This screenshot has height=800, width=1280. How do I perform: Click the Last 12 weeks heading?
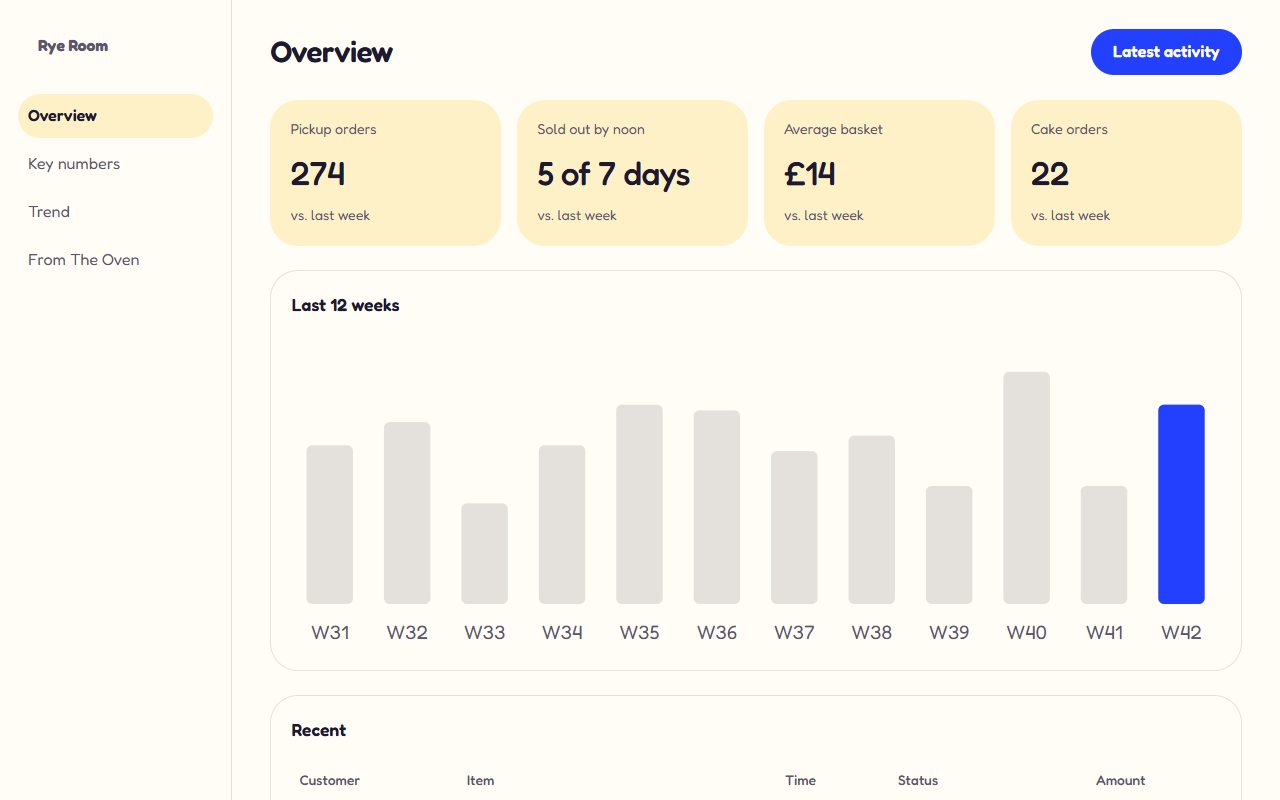346,306
